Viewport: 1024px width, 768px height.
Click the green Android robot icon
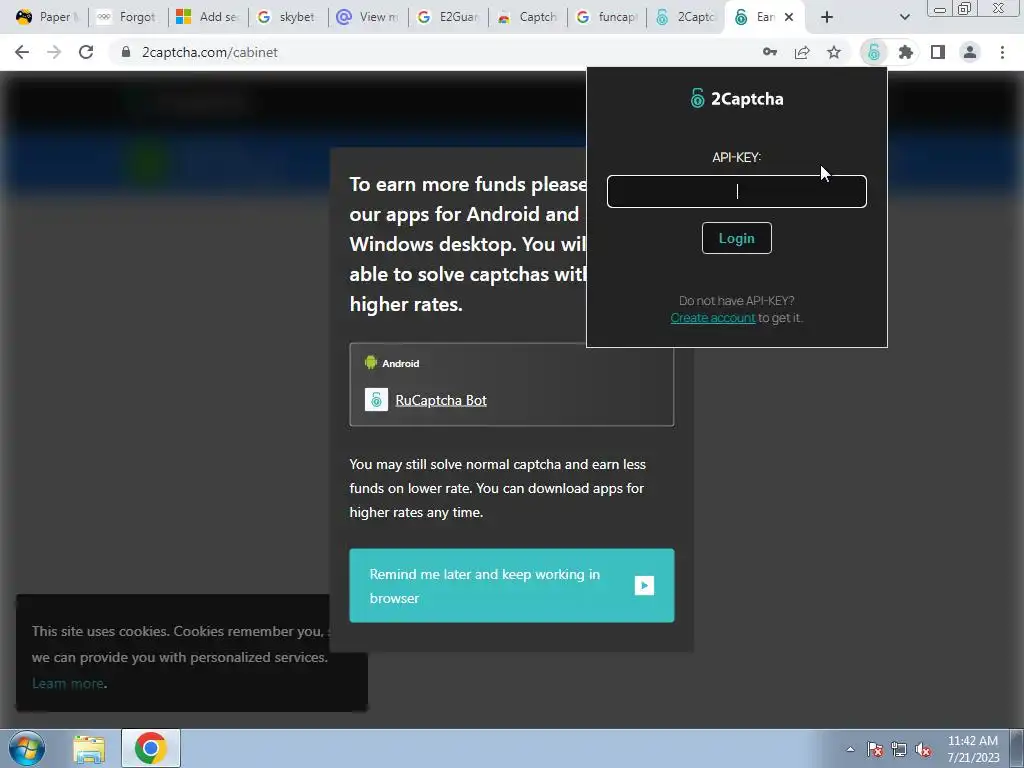(x=371, y=362)
